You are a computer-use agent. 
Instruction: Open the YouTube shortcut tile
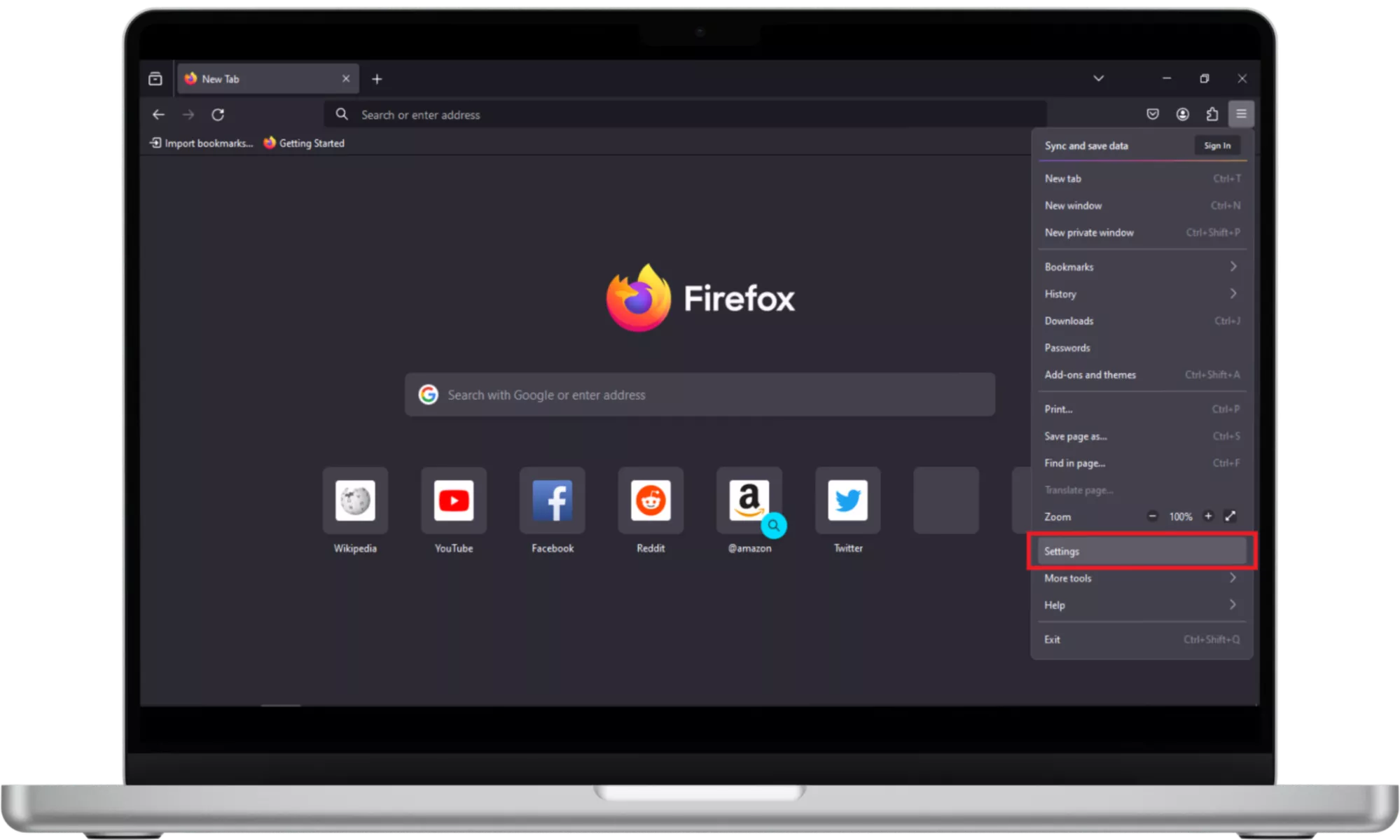point(454,501)
